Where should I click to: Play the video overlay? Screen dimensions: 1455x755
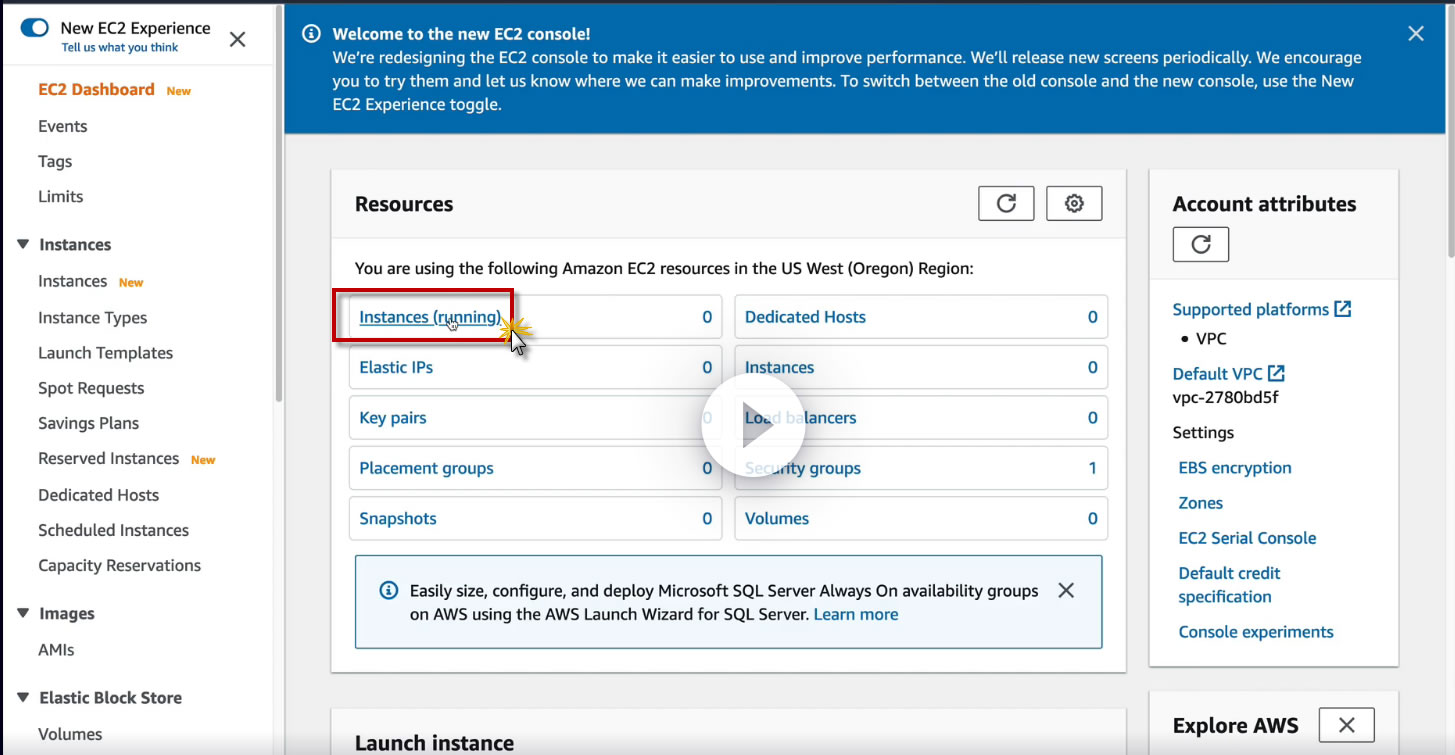753,425
